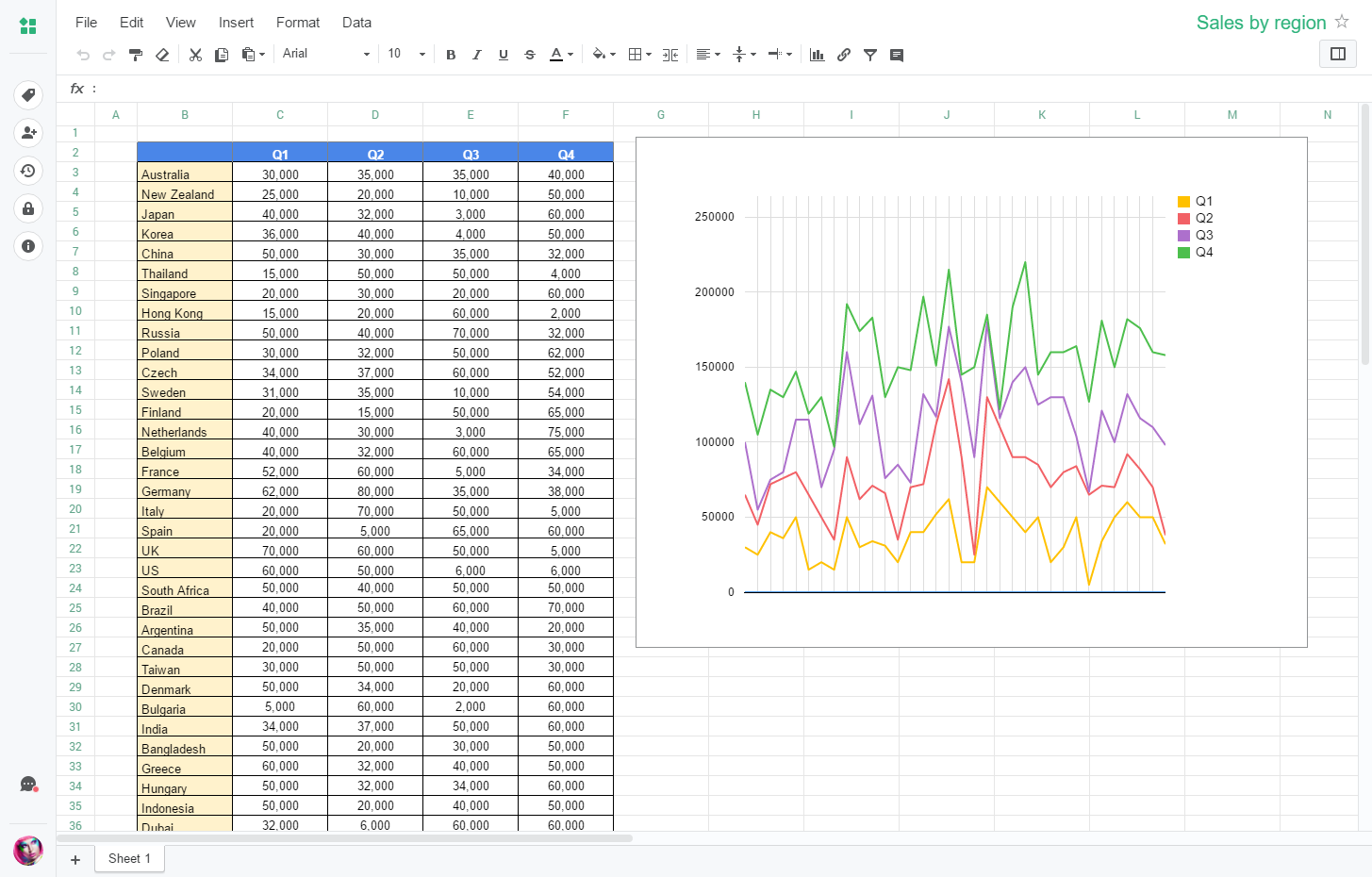Viewport: 1372px width, 877px height.
Task: Click the Sheet 1 tab
Action: point(129,858)
